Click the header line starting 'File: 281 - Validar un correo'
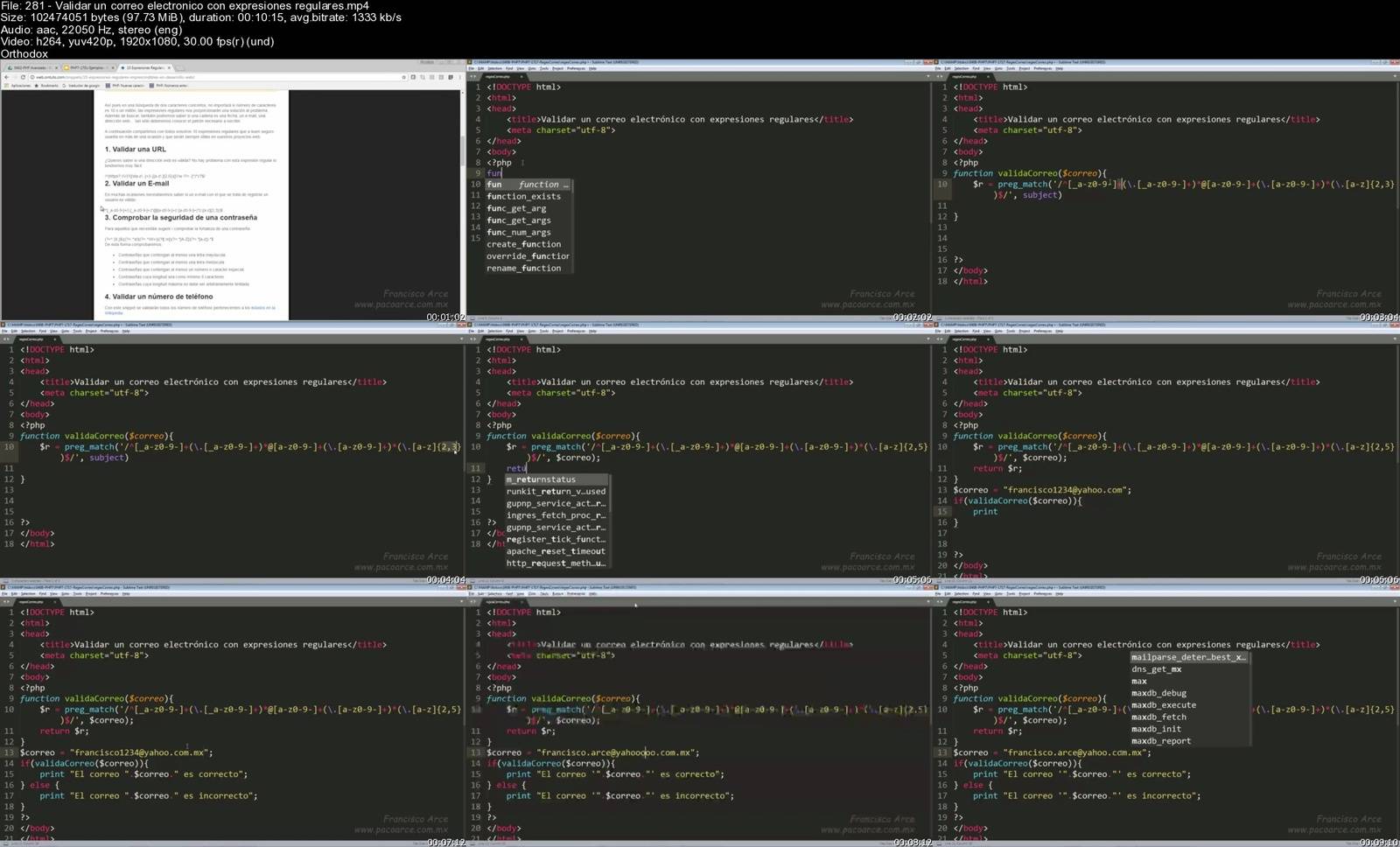Screen dimensions: 1400x847 (x=185, y=5)
